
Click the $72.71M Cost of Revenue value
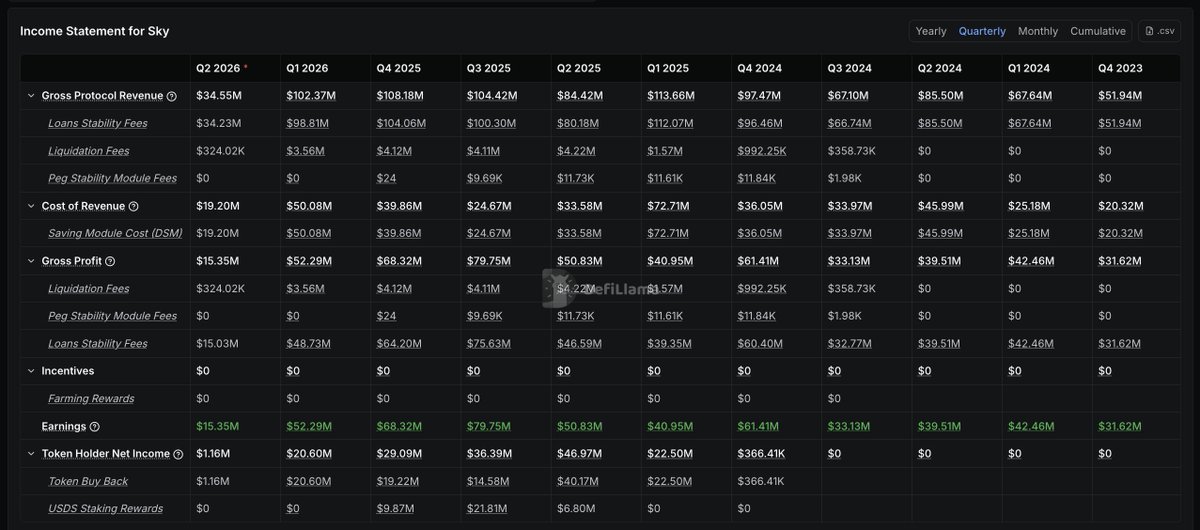pyautogui.click(x=668, y=206)
